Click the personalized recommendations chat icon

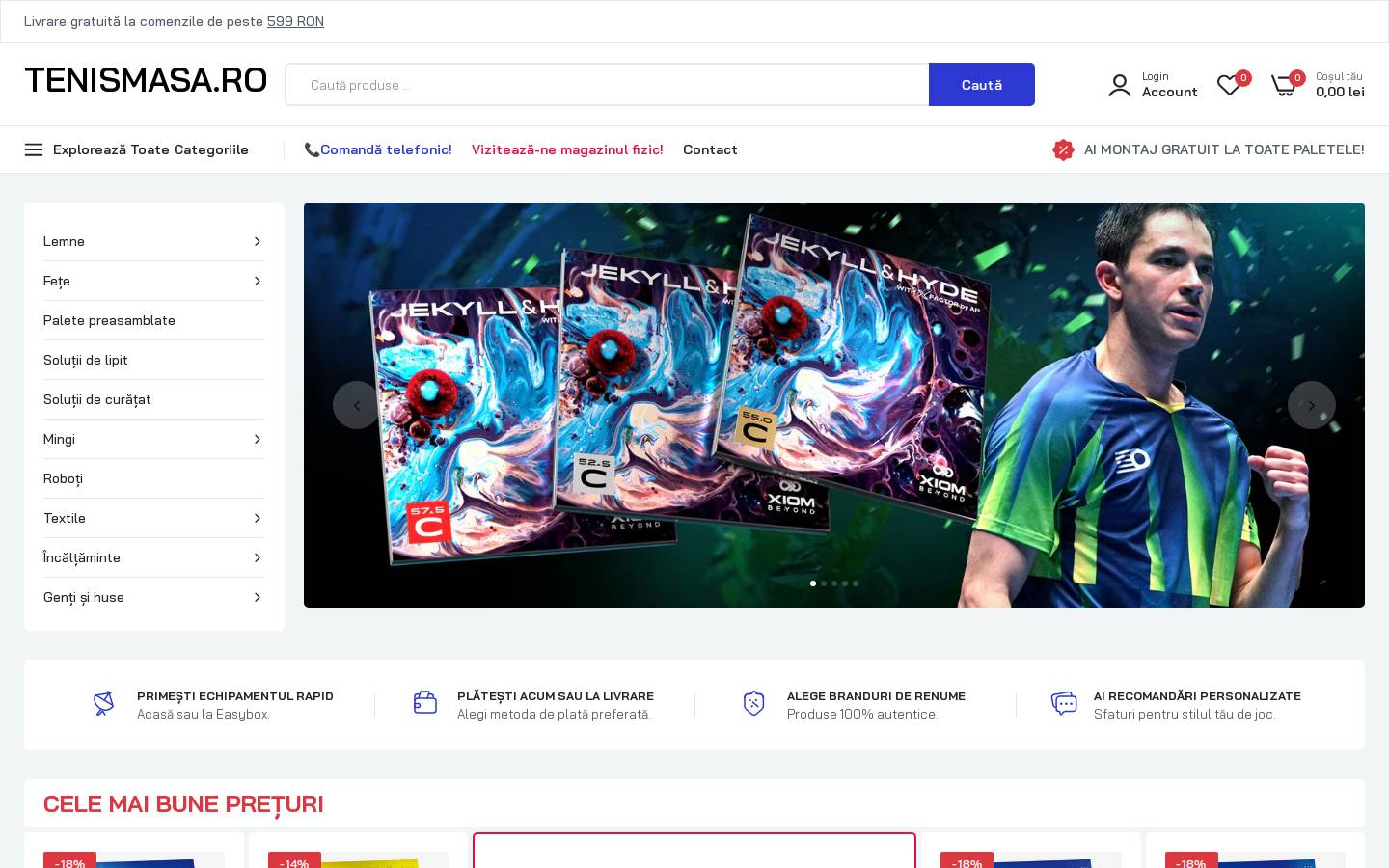[1064, 703]
